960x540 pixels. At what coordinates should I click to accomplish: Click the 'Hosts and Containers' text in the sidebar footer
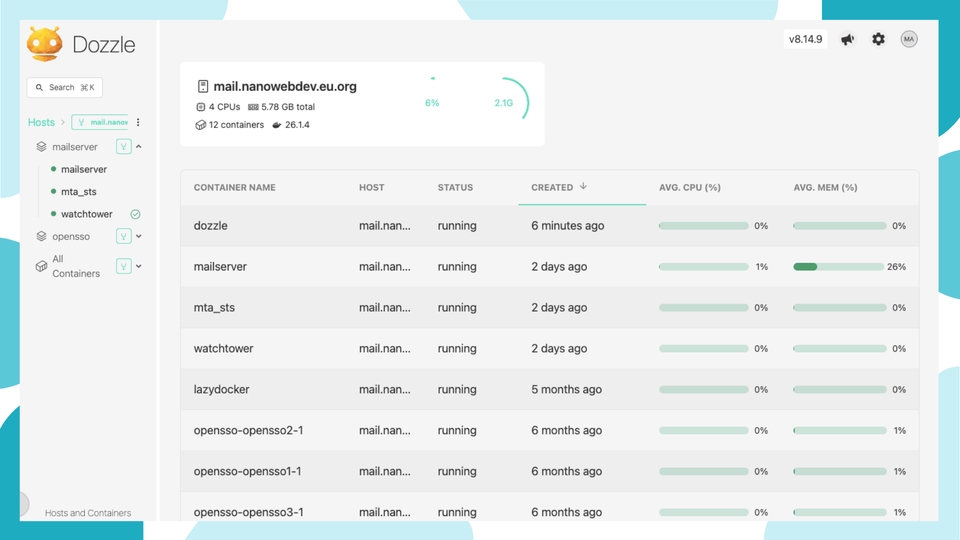tap(88, 513)
